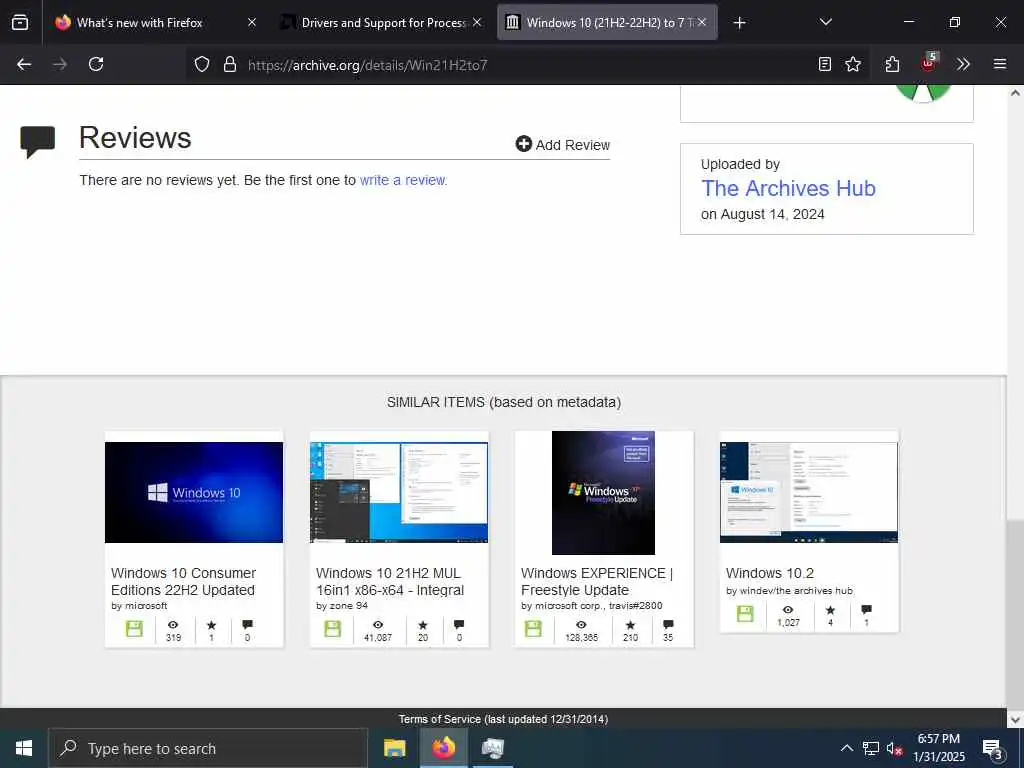Show hidden system tray icons chevron

tap(846, 748)
